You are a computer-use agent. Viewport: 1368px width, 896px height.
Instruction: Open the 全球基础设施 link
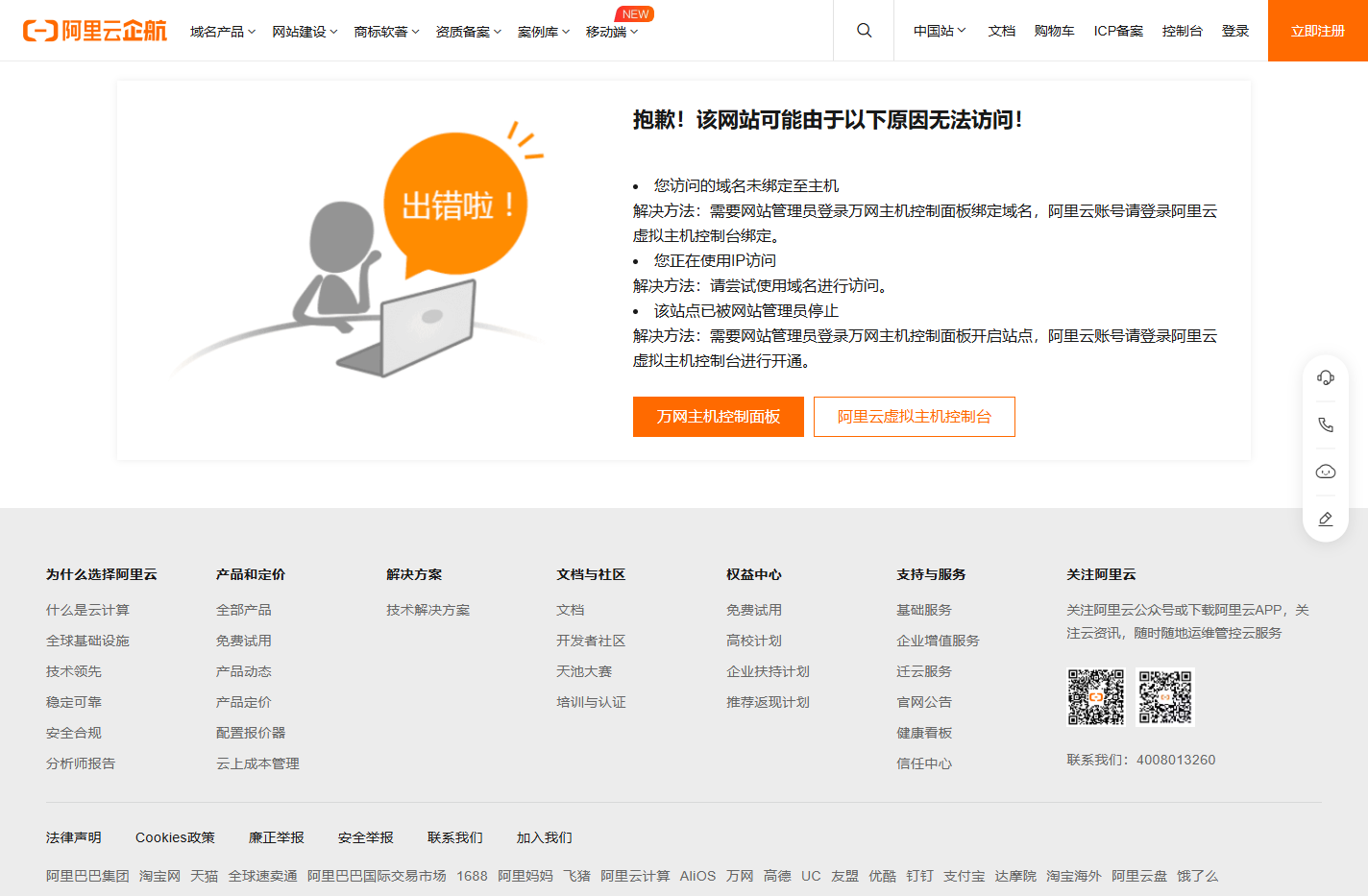tap(87, 641)
